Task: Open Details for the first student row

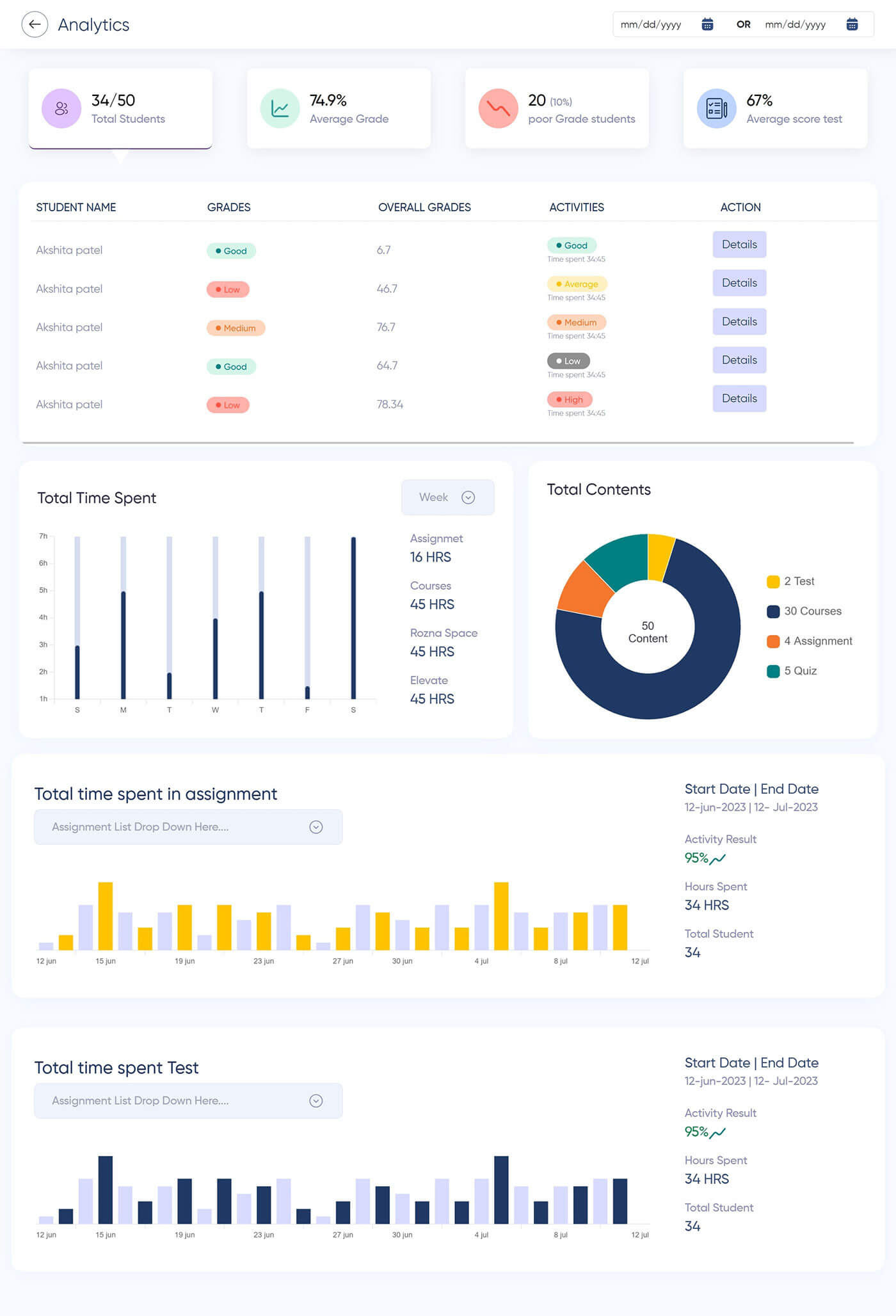Action: 739,245
